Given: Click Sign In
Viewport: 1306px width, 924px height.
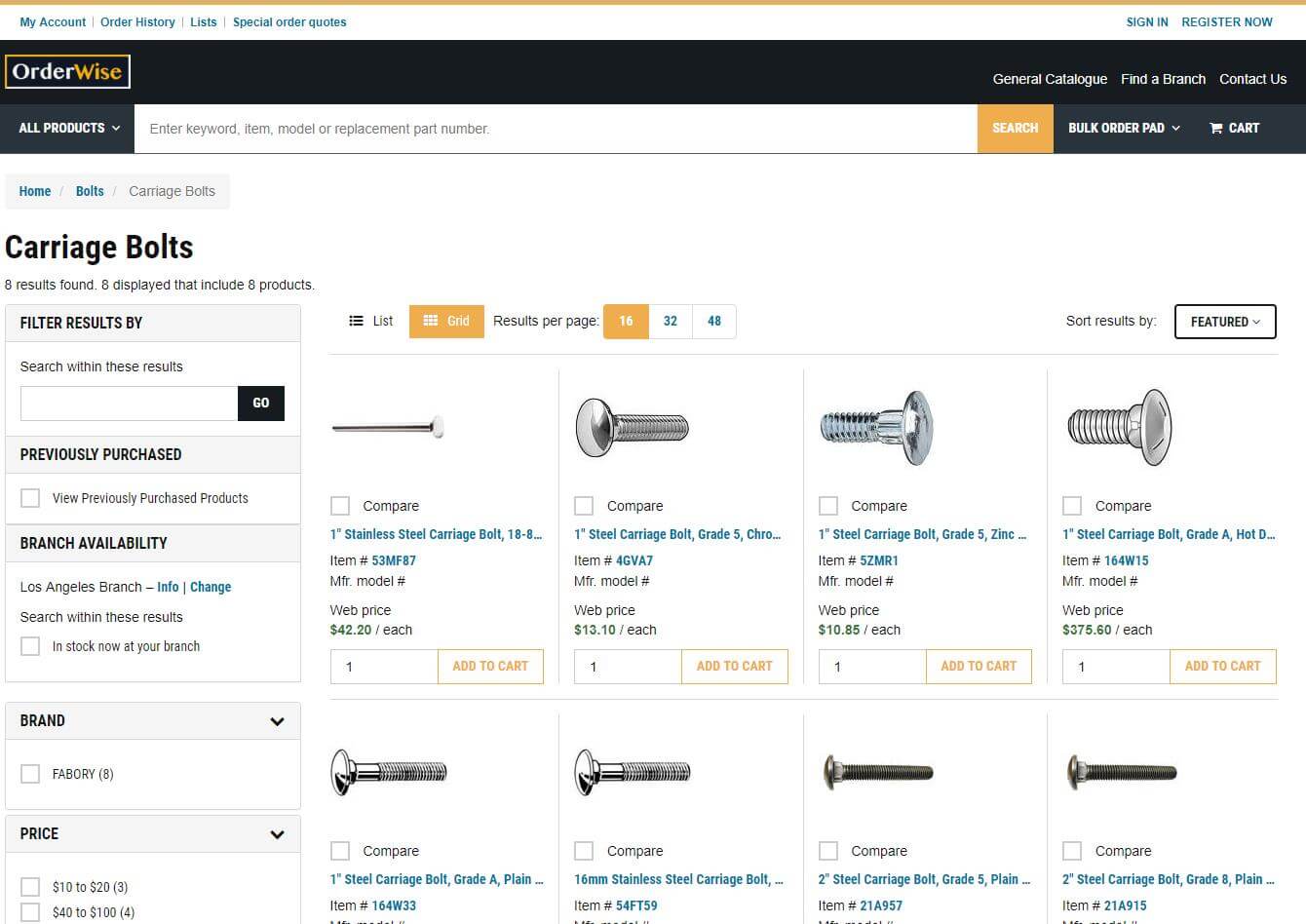Looking at the screenshot, I should click(x=1147, y=21).
